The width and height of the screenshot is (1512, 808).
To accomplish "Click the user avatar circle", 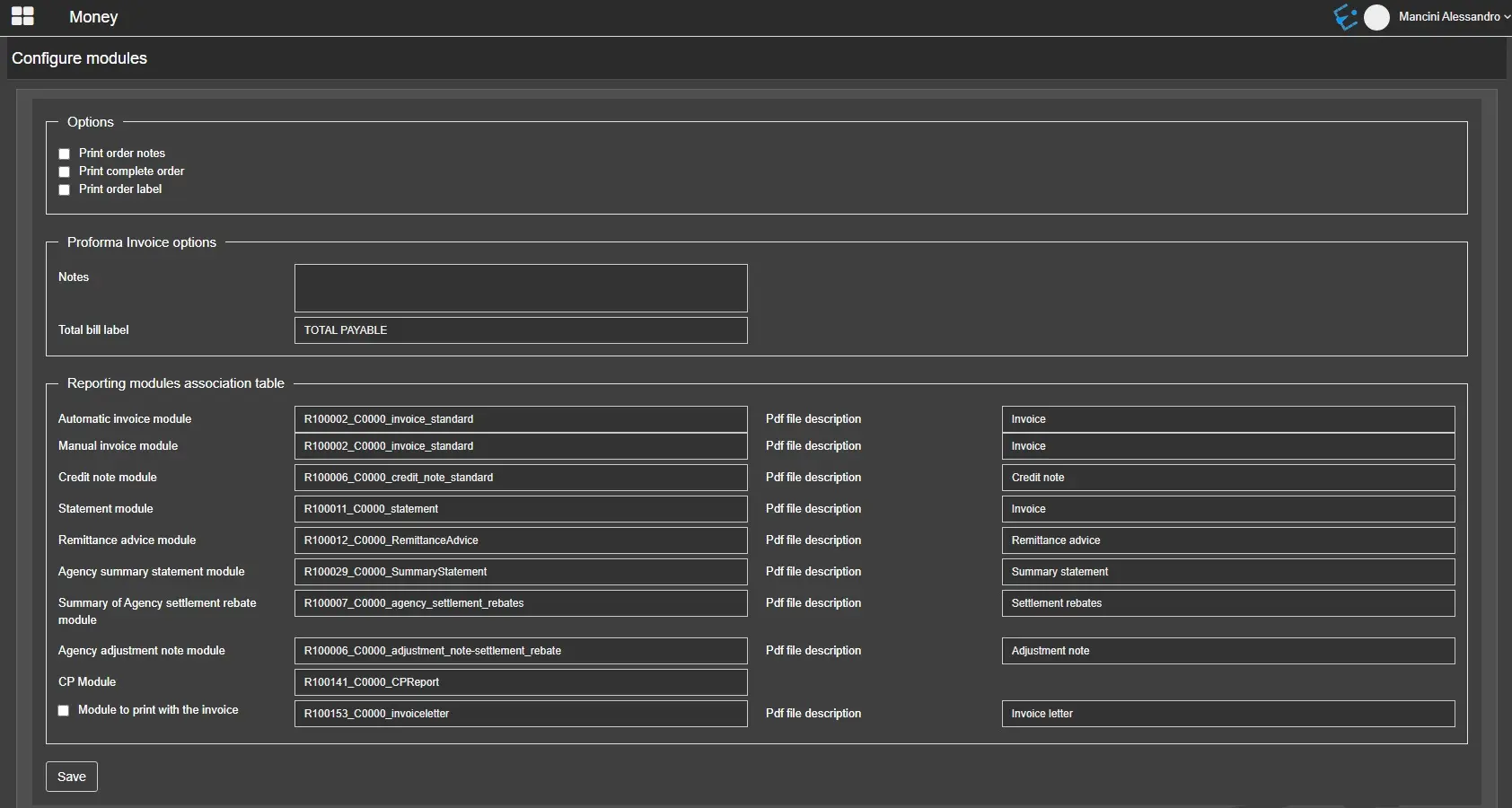I will (1376, 17).
